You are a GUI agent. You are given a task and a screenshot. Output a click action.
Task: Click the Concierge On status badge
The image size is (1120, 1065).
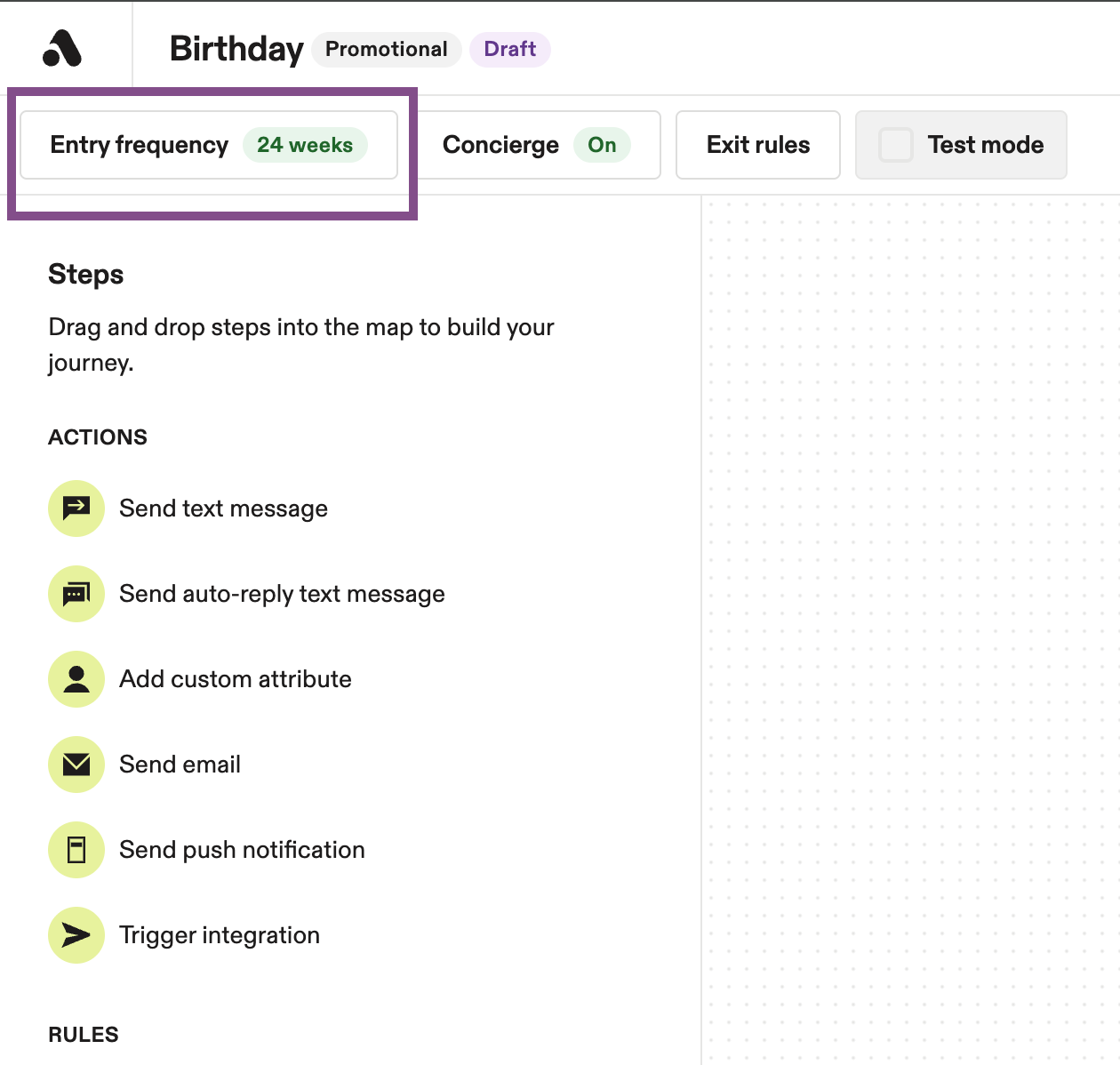[602, 145]
